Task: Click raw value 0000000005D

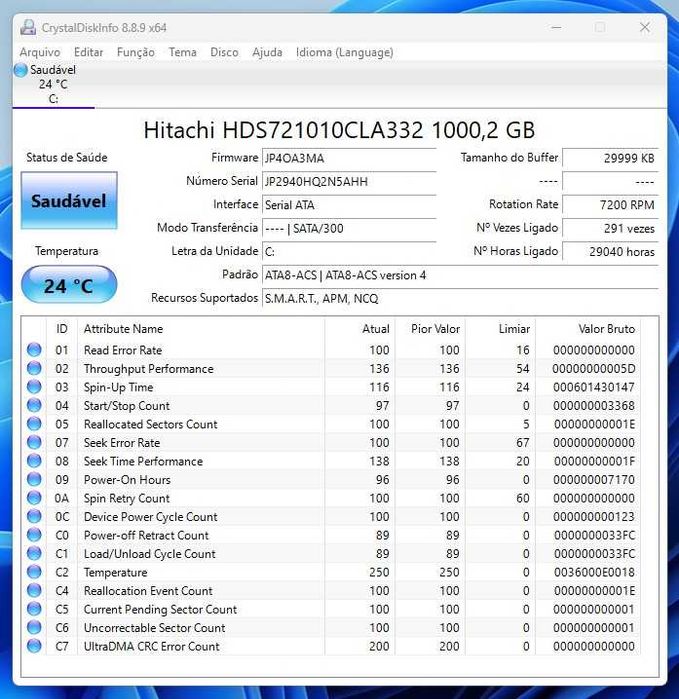Action: coord(594,369)
